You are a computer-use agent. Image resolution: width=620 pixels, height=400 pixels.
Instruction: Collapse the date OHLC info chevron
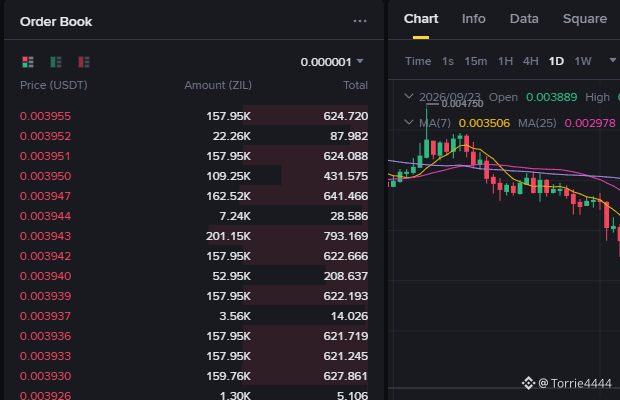click(x=409, y=96)
